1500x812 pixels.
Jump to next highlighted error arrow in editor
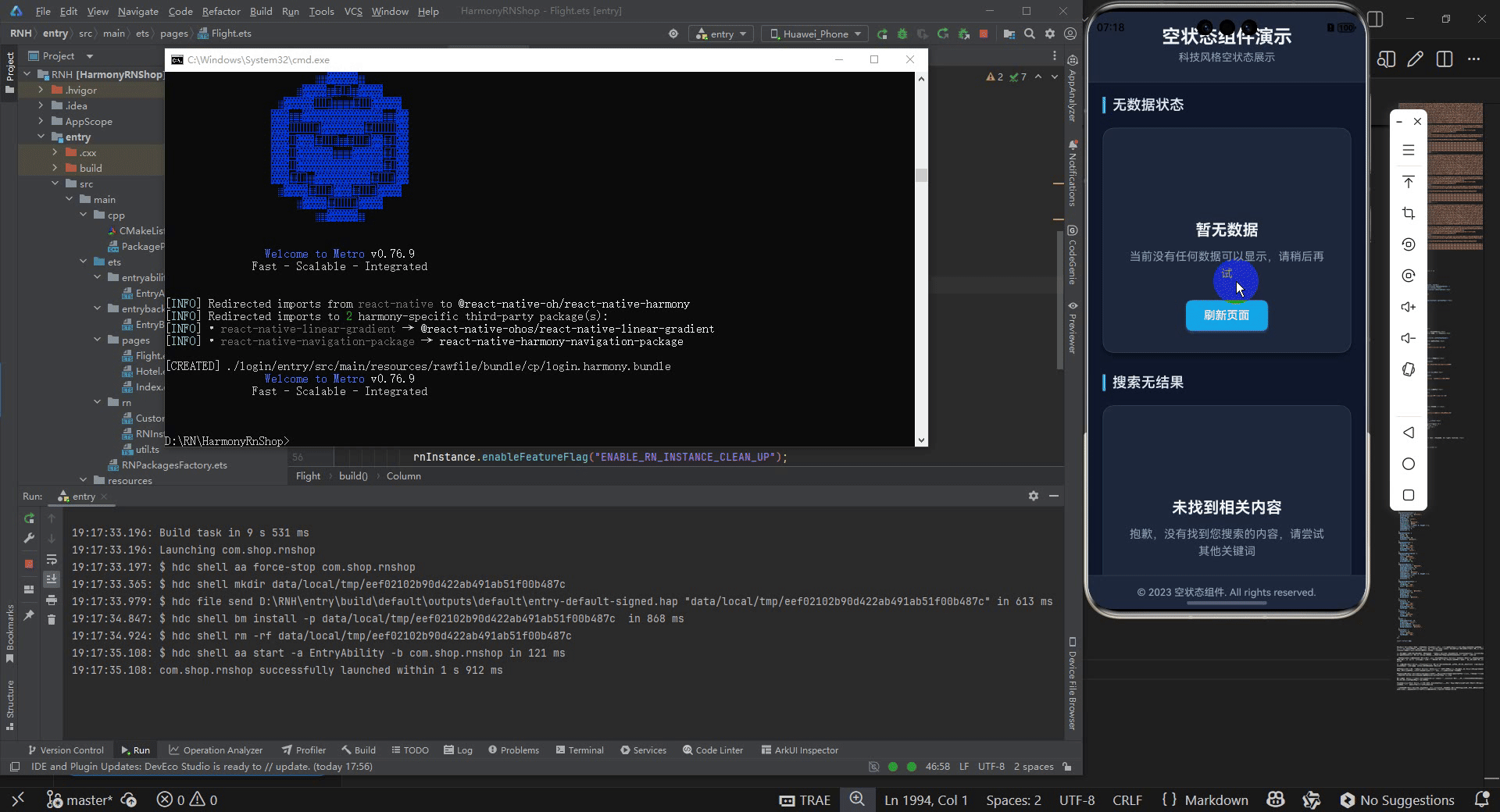click(x=1054, y=77)
